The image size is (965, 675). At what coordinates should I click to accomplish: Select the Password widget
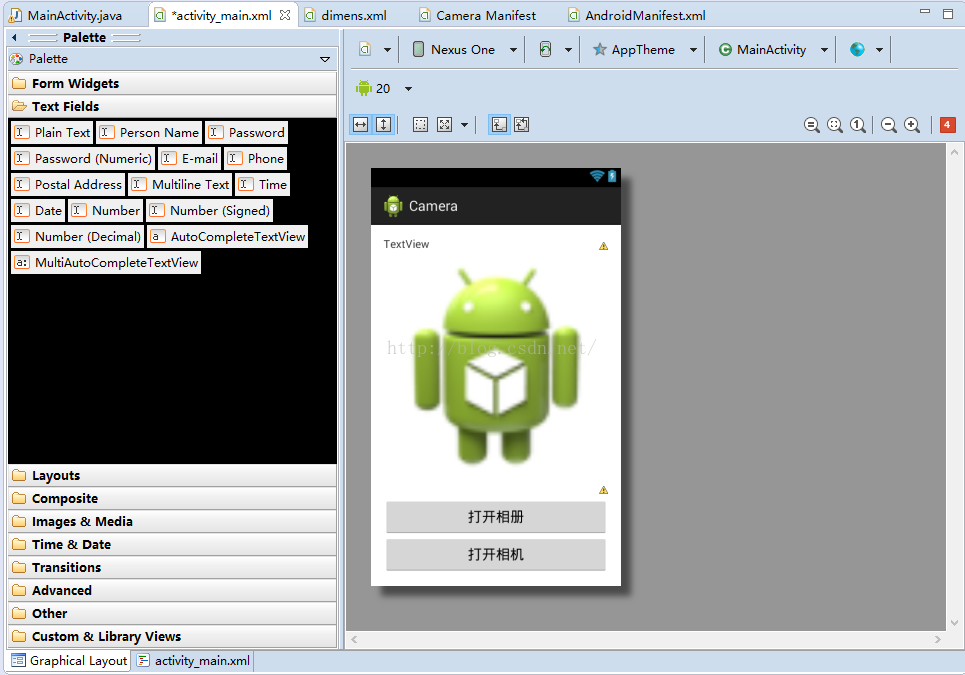click(x=246, y=132)
